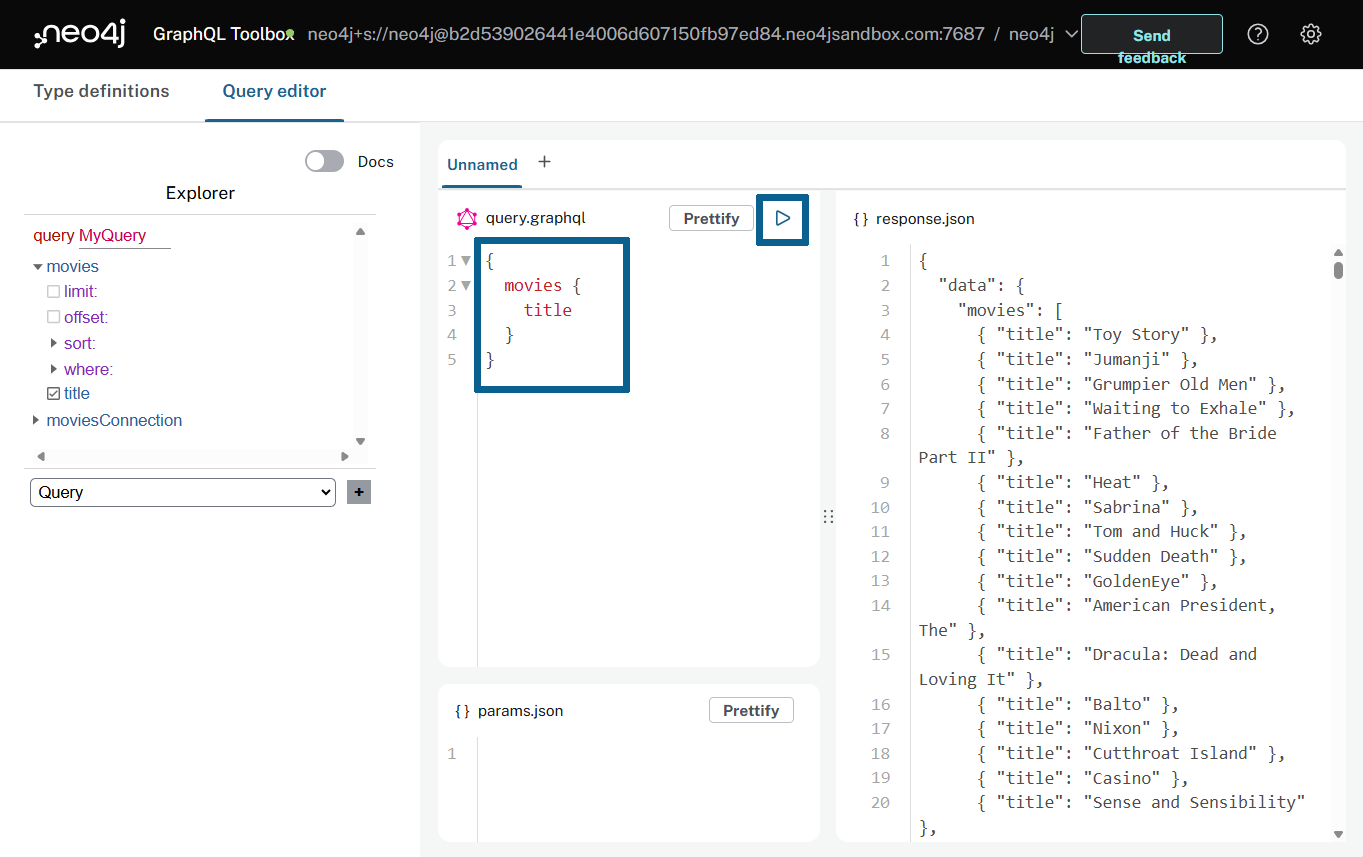Click the response.json header label
This screenshot has height=857, width=1363.
click(925, 218)
